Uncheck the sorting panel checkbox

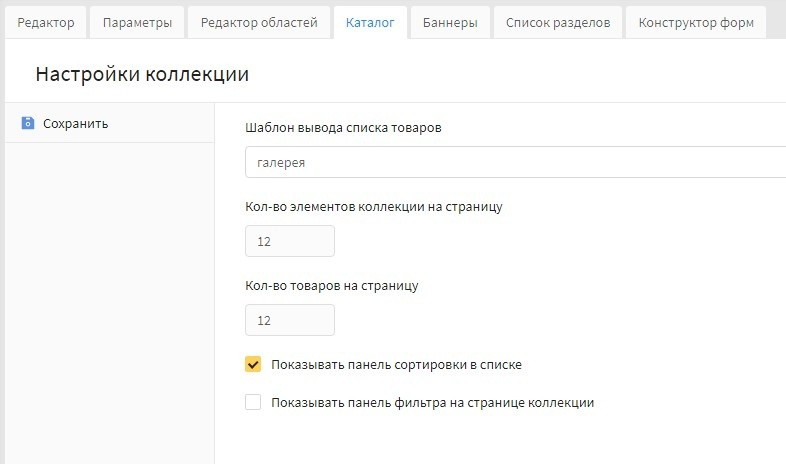point(253,365)
